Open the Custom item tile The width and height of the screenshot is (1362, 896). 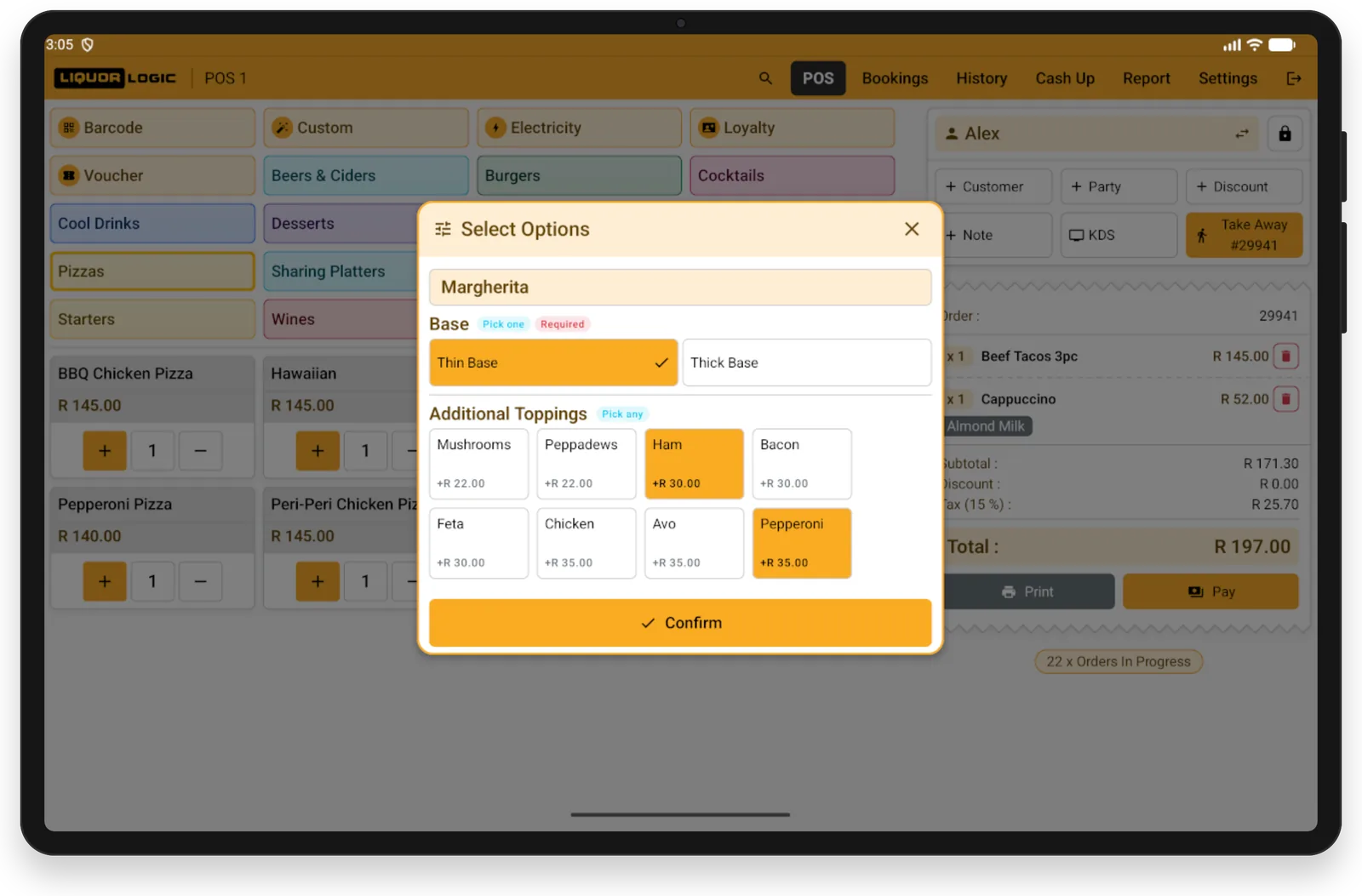[366, 128]
